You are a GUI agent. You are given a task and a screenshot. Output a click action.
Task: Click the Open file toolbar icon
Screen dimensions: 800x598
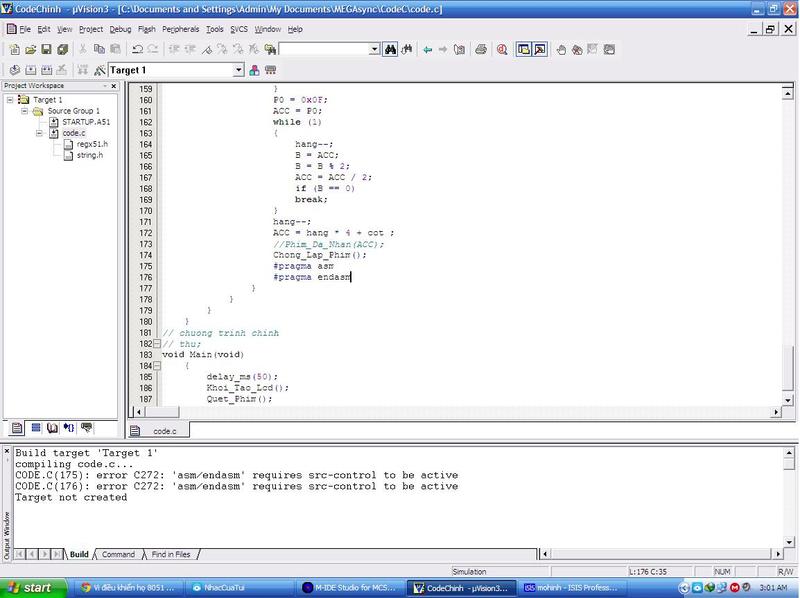click(31, 49)
